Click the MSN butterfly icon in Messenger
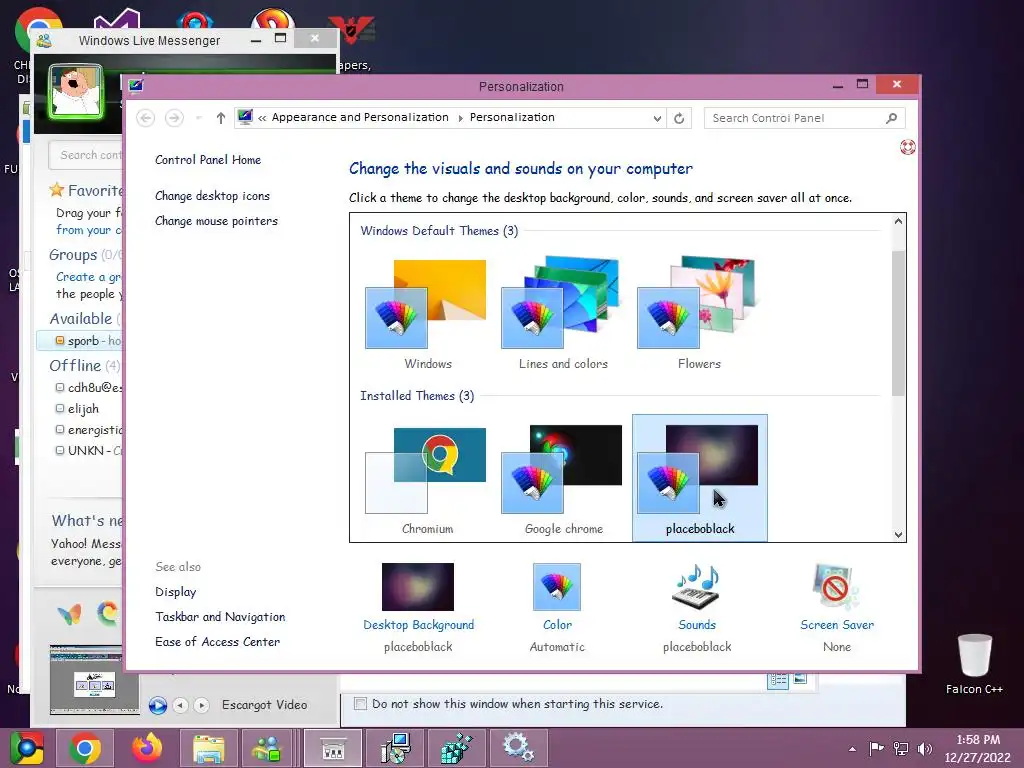 (69, 614)
